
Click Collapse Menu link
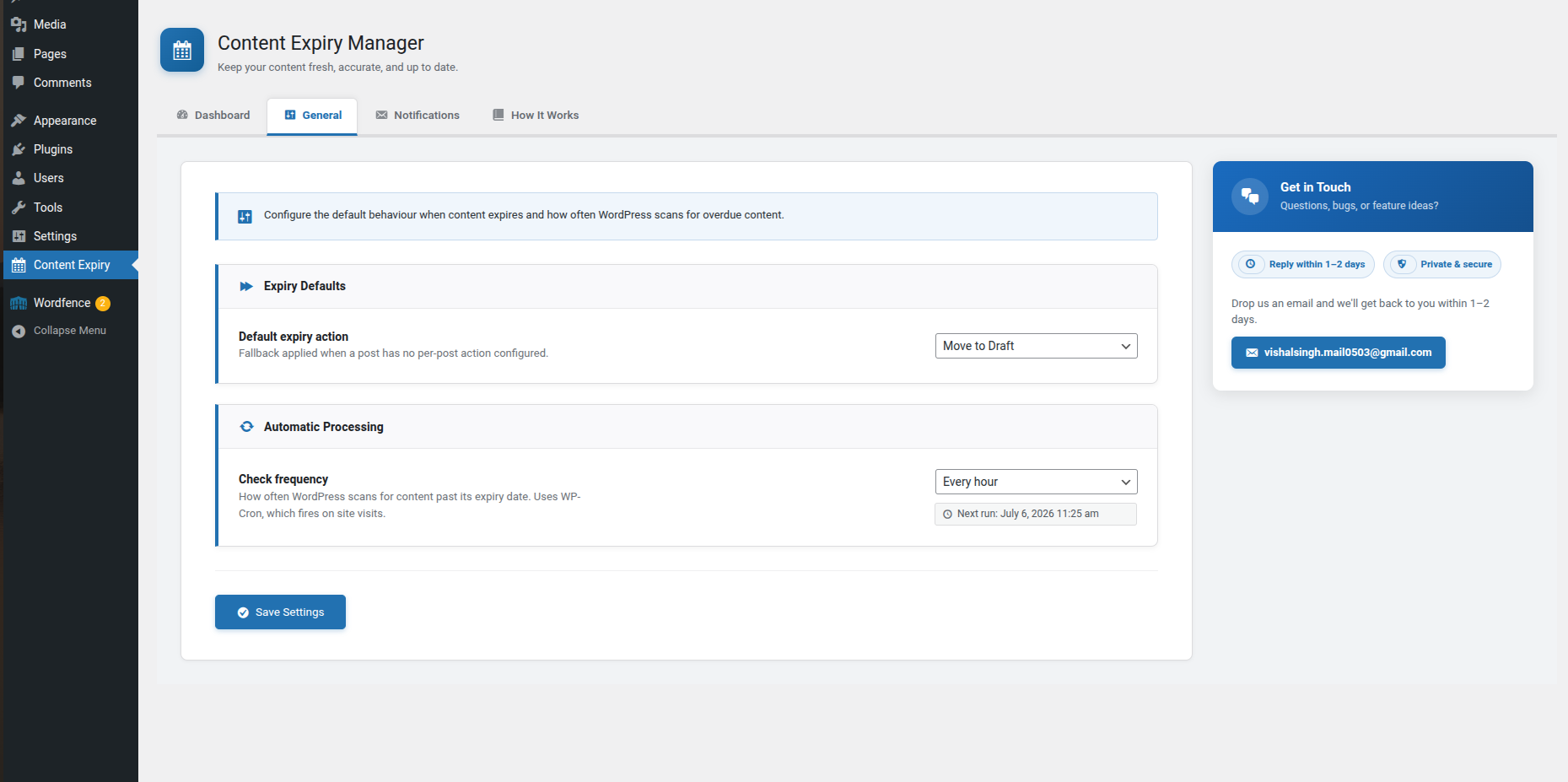70,331
